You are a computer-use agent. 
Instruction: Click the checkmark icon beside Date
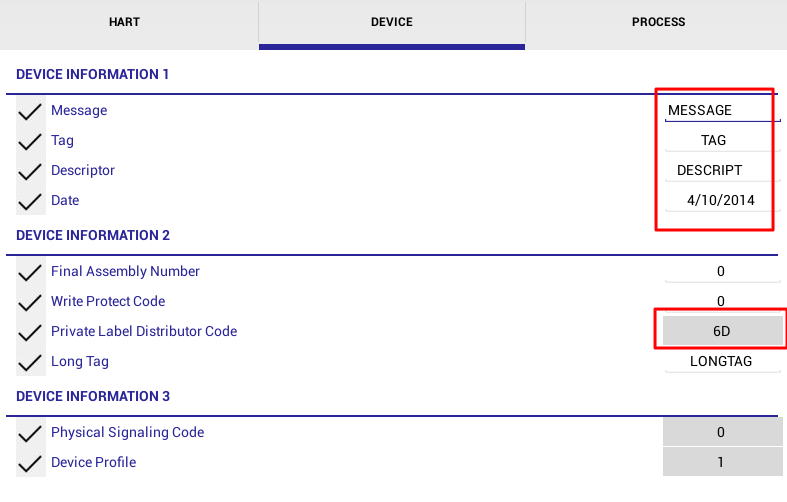tap(30, 201)
